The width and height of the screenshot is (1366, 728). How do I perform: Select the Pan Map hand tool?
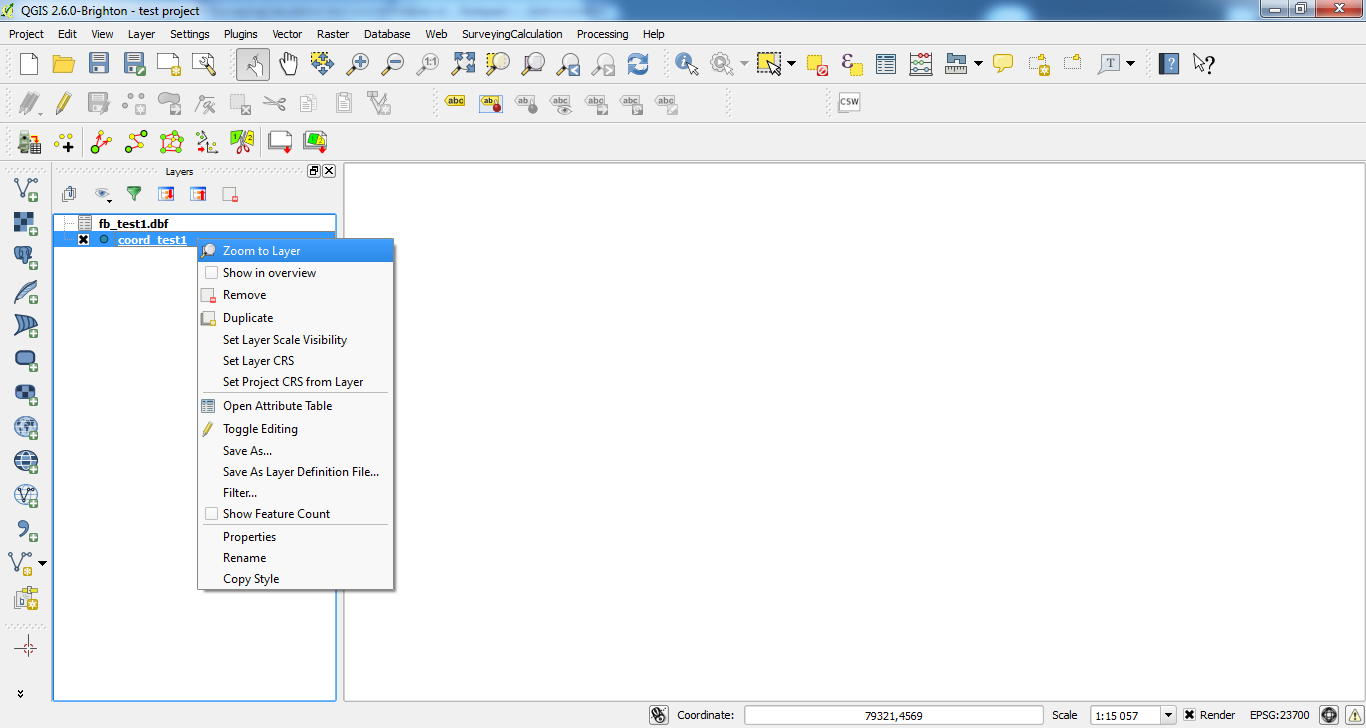[288, 64]
